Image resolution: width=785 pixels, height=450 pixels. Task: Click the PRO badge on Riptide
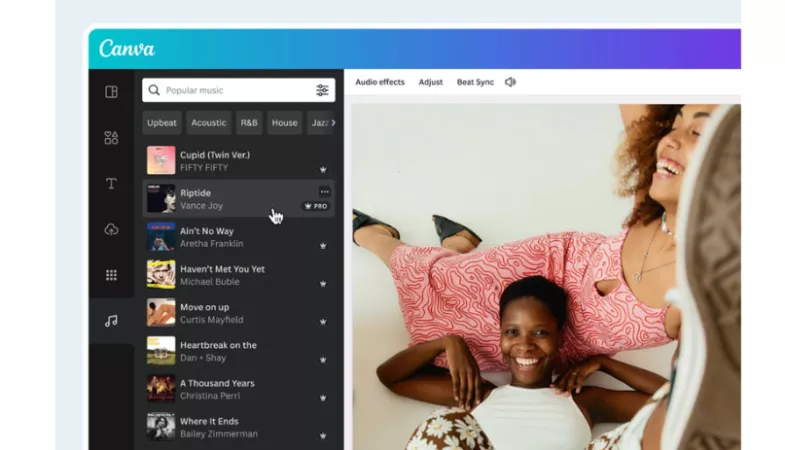tap(316, 206)
